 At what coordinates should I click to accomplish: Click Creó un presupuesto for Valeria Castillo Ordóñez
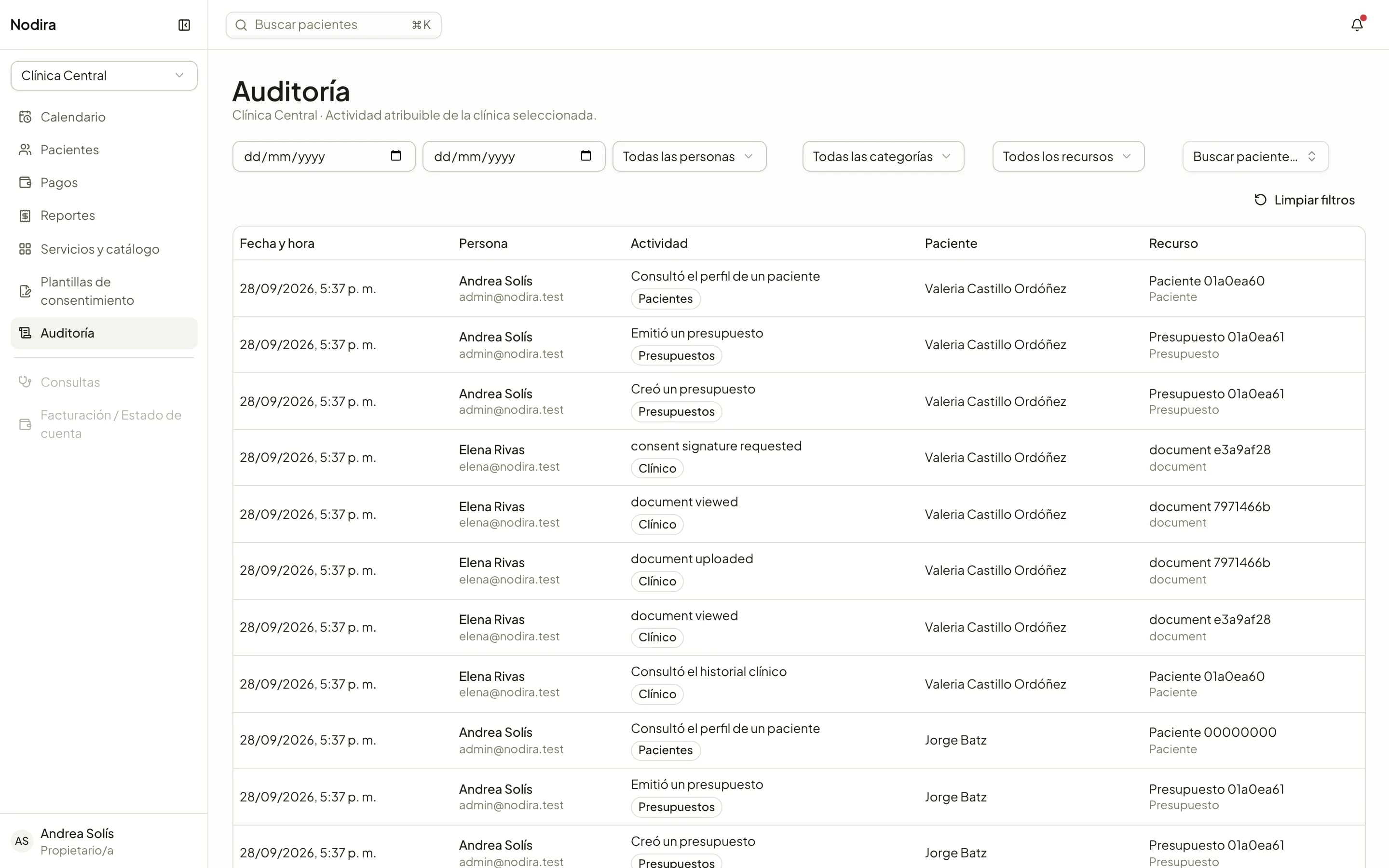coord(693,389)
